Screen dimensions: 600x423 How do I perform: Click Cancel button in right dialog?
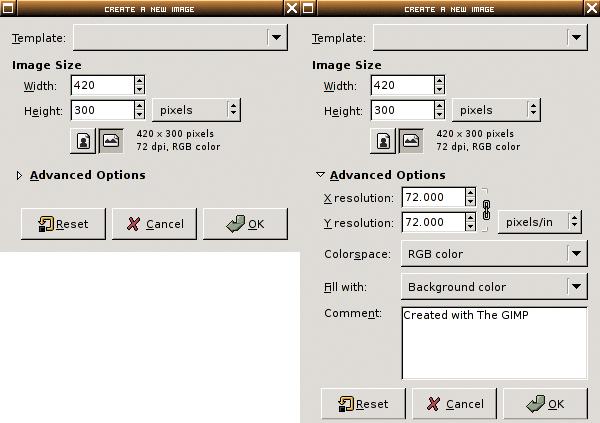coord(454,404)
